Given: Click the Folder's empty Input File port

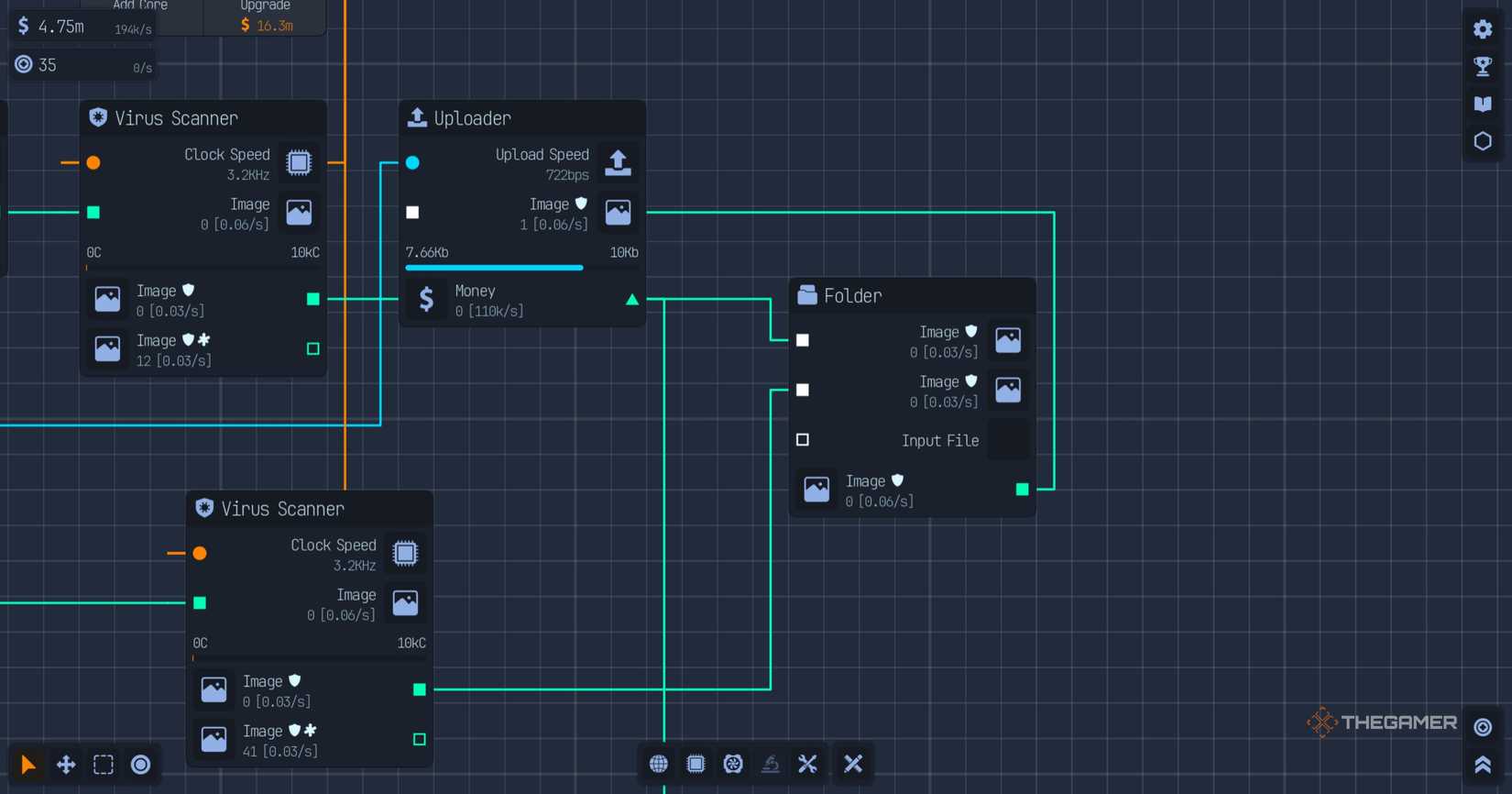Looking at the screenshot, I should point(803,440).
